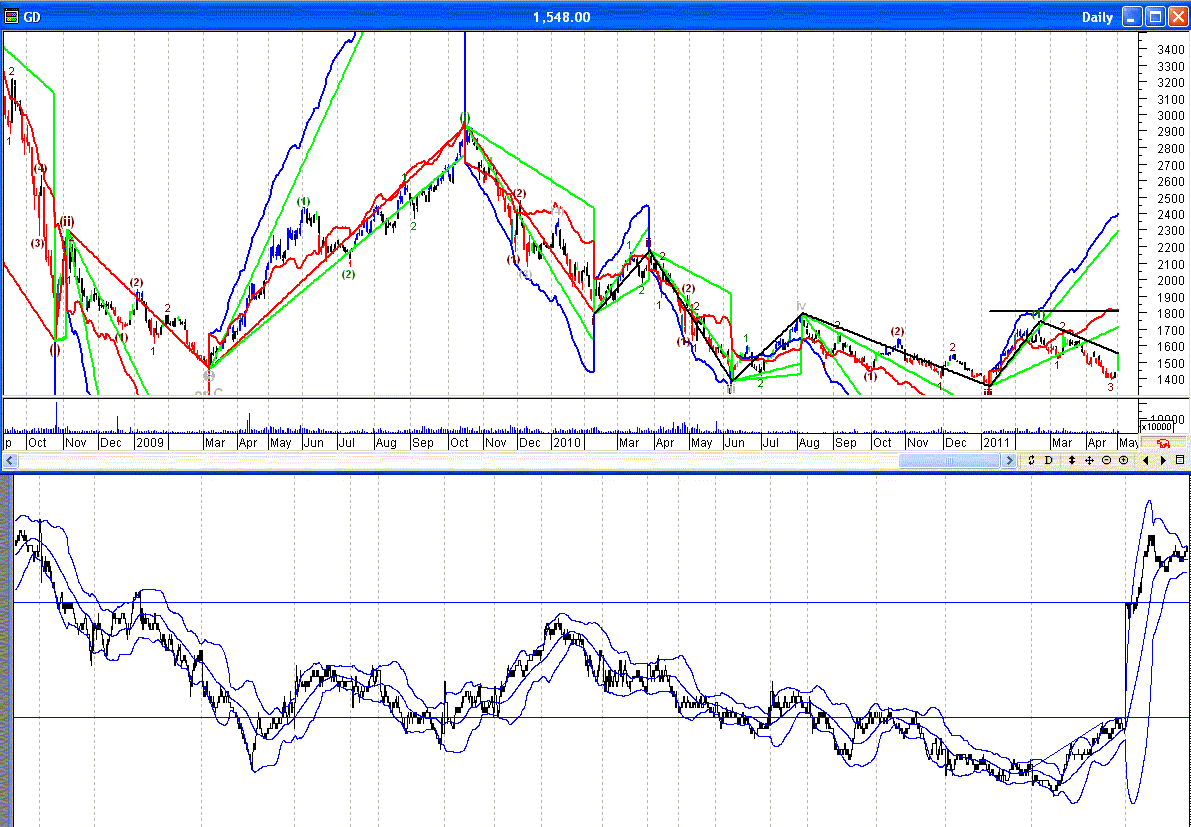1191x827 pixels.
Task: Click the 'D' daily period icon
Action: point(1048,460)
